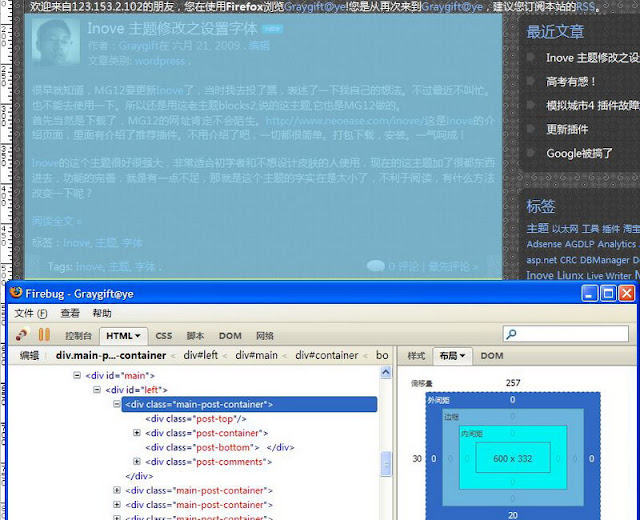
Task: Open the 文件 menu in Firebug
Action: [x=31, y=313]
